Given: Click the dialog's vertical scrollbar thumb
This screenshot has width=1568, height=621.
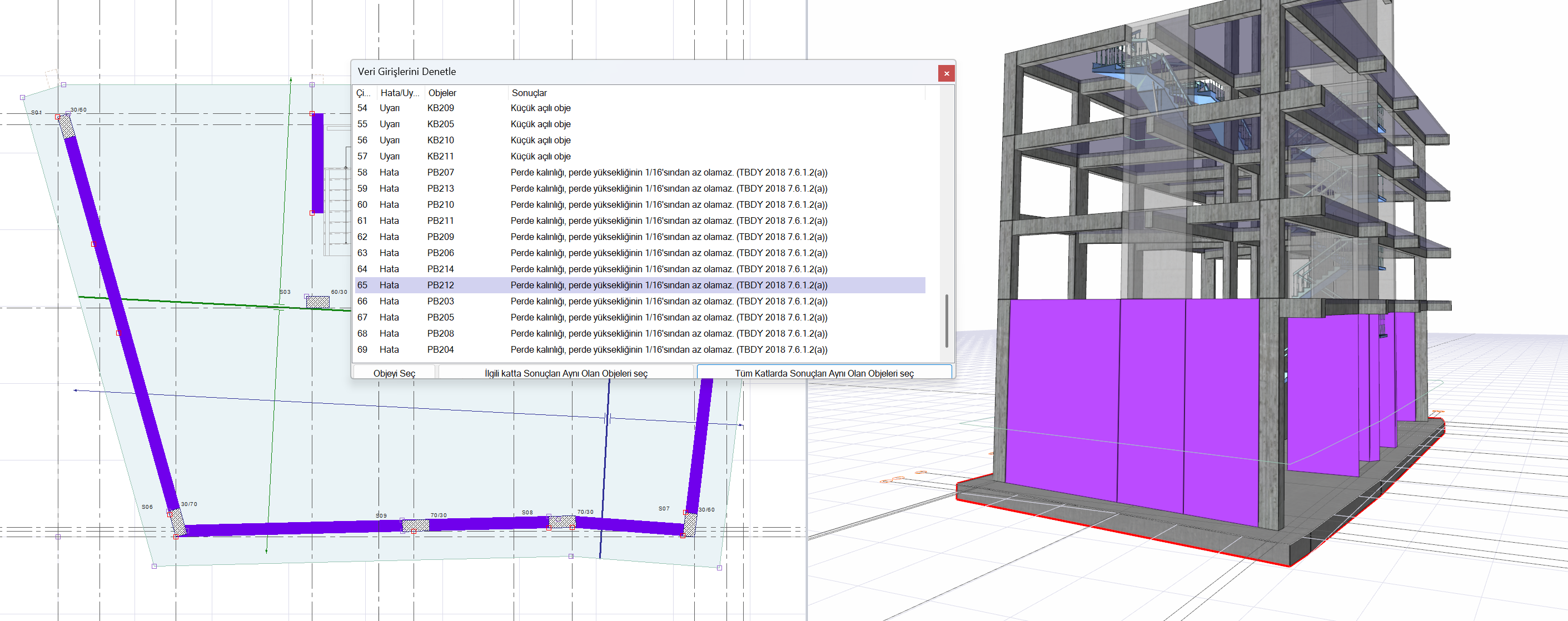Looking at the screenshot, I should (946, 320).
